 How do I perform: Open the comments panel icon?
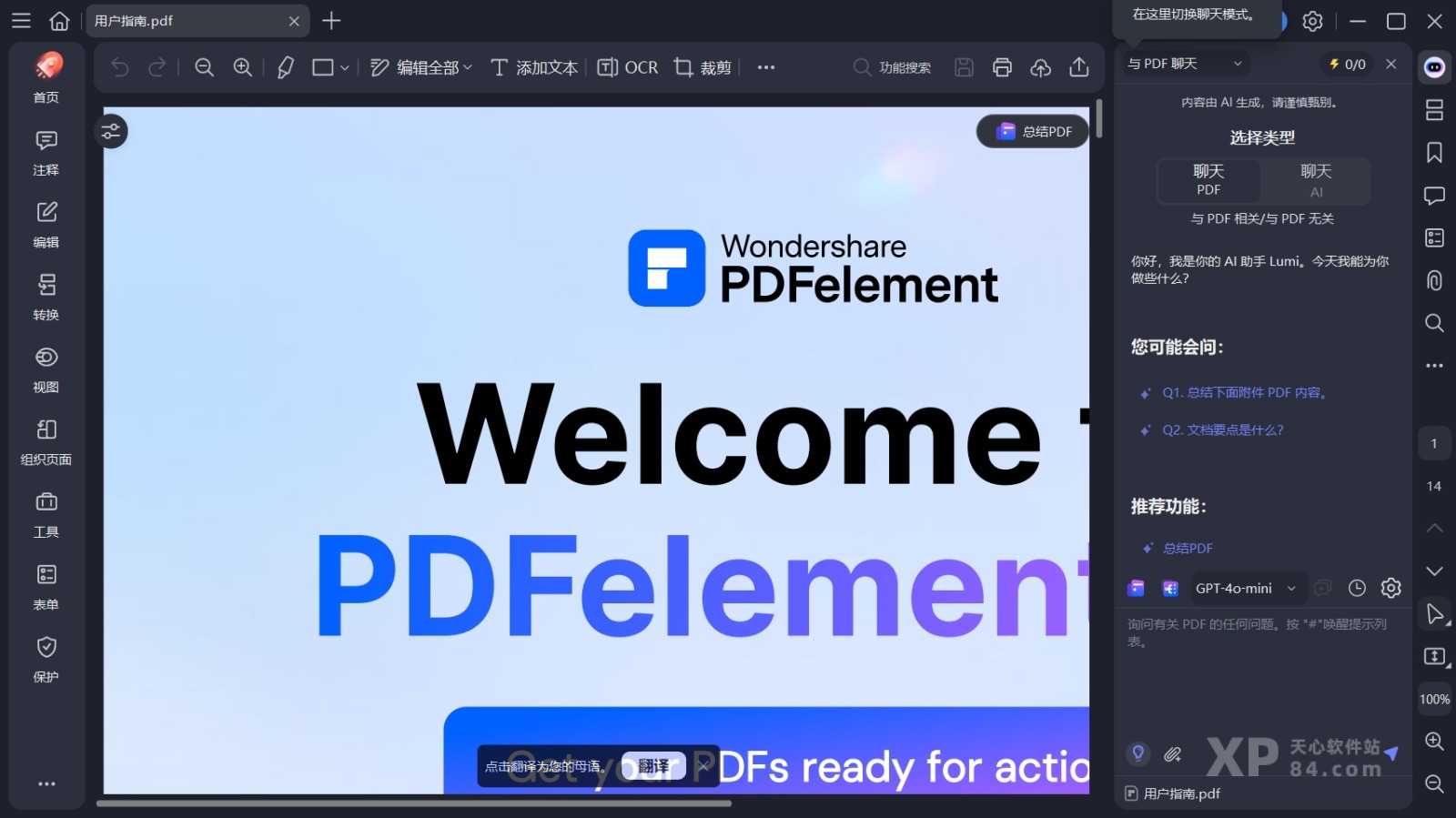click(1434, 196)
